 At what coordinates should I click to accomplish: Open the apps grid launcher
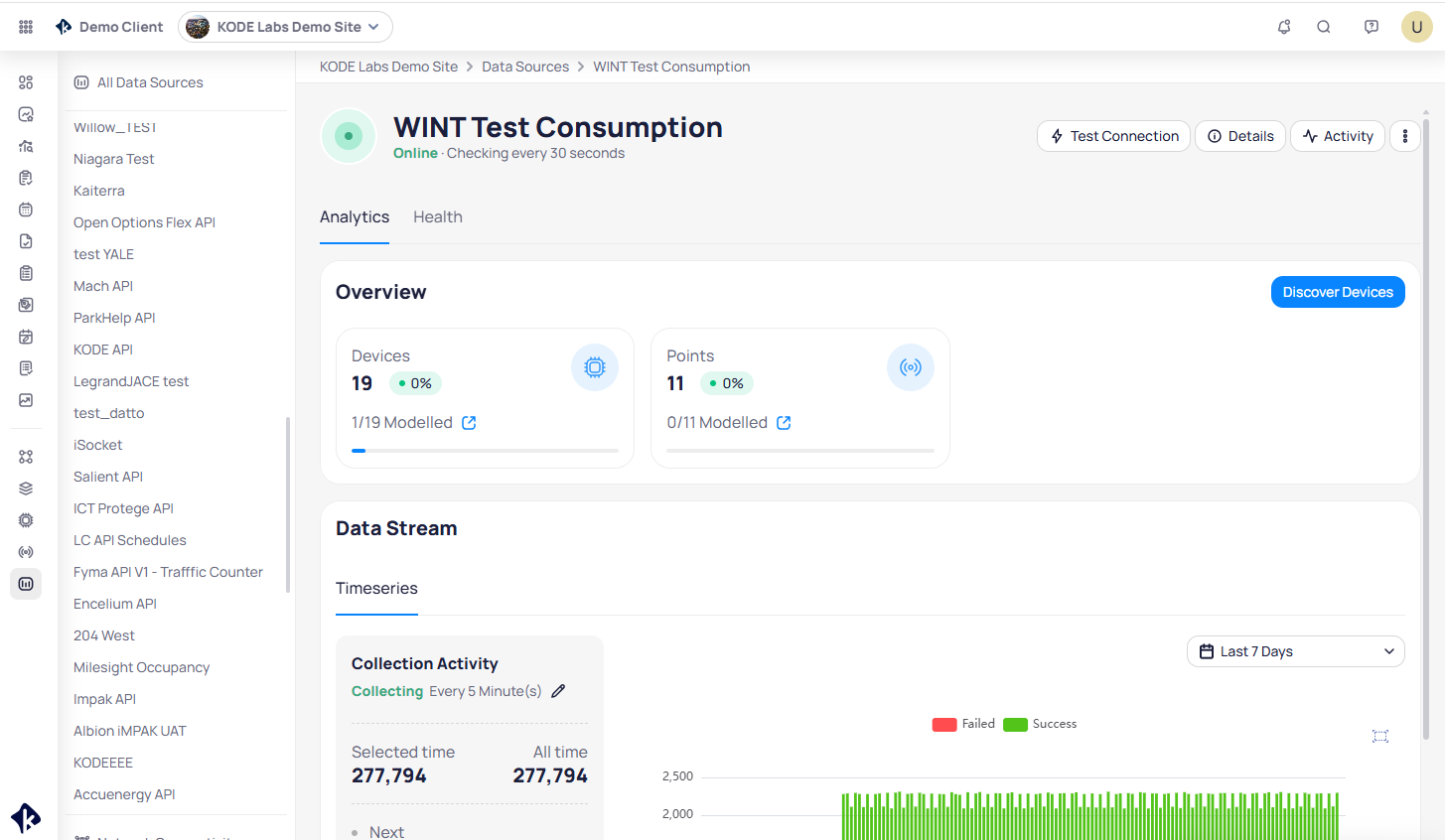pos(26,27)
